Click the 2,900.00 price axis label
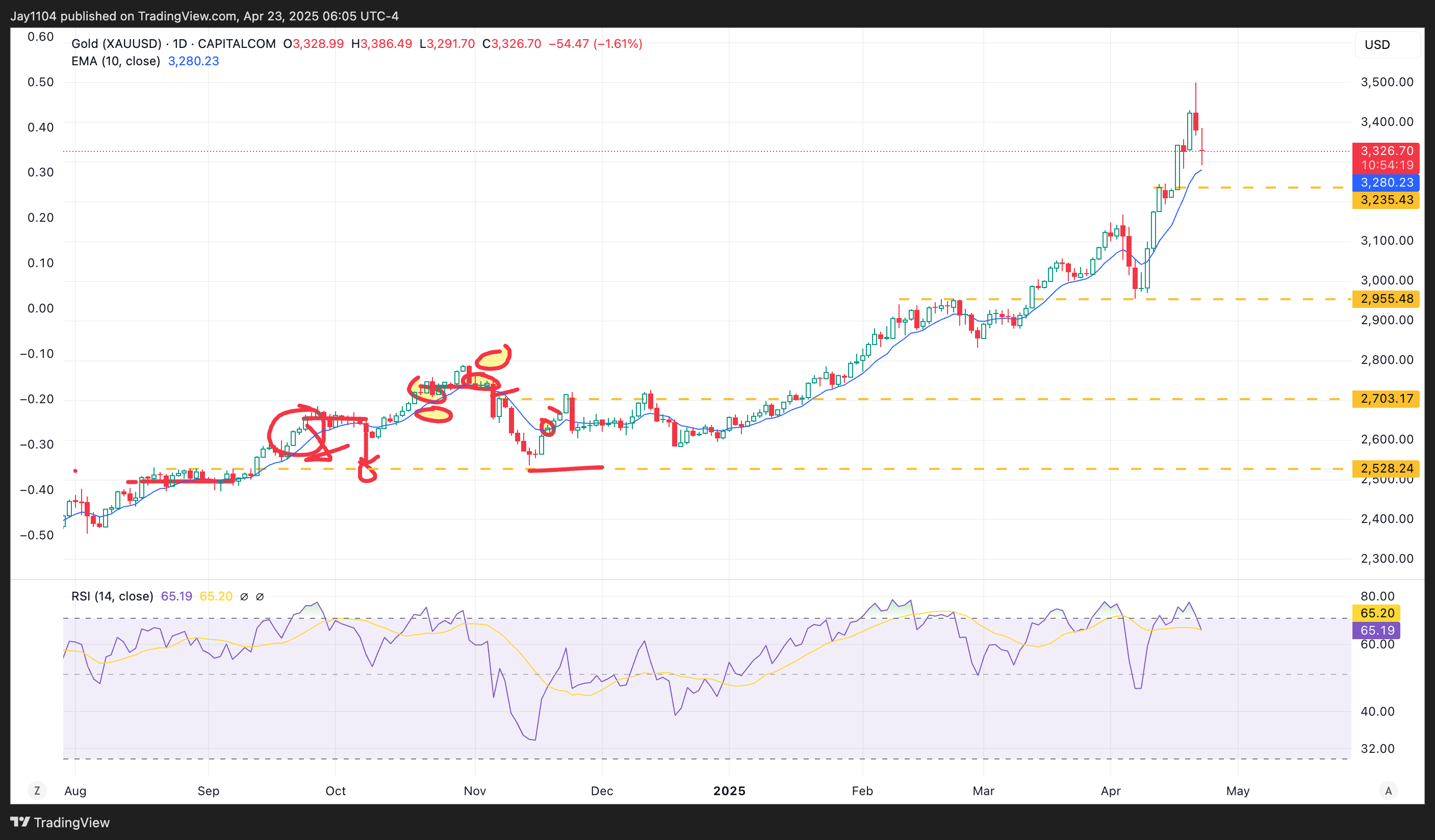Image resolution: width=1435 pixels, height=840 pixels. [1387, 321]
